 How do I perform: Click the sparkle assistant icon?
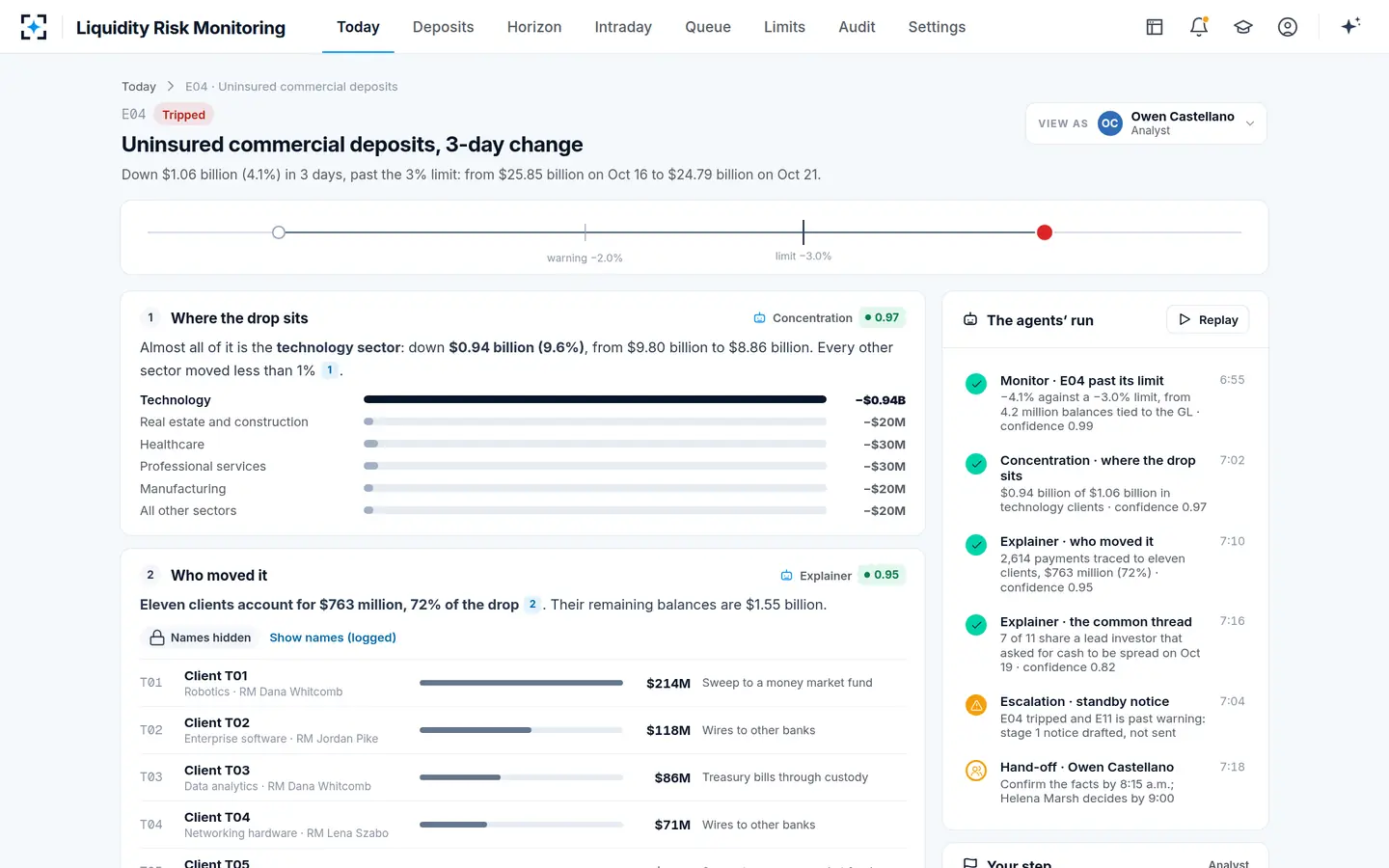point(1350,26)
